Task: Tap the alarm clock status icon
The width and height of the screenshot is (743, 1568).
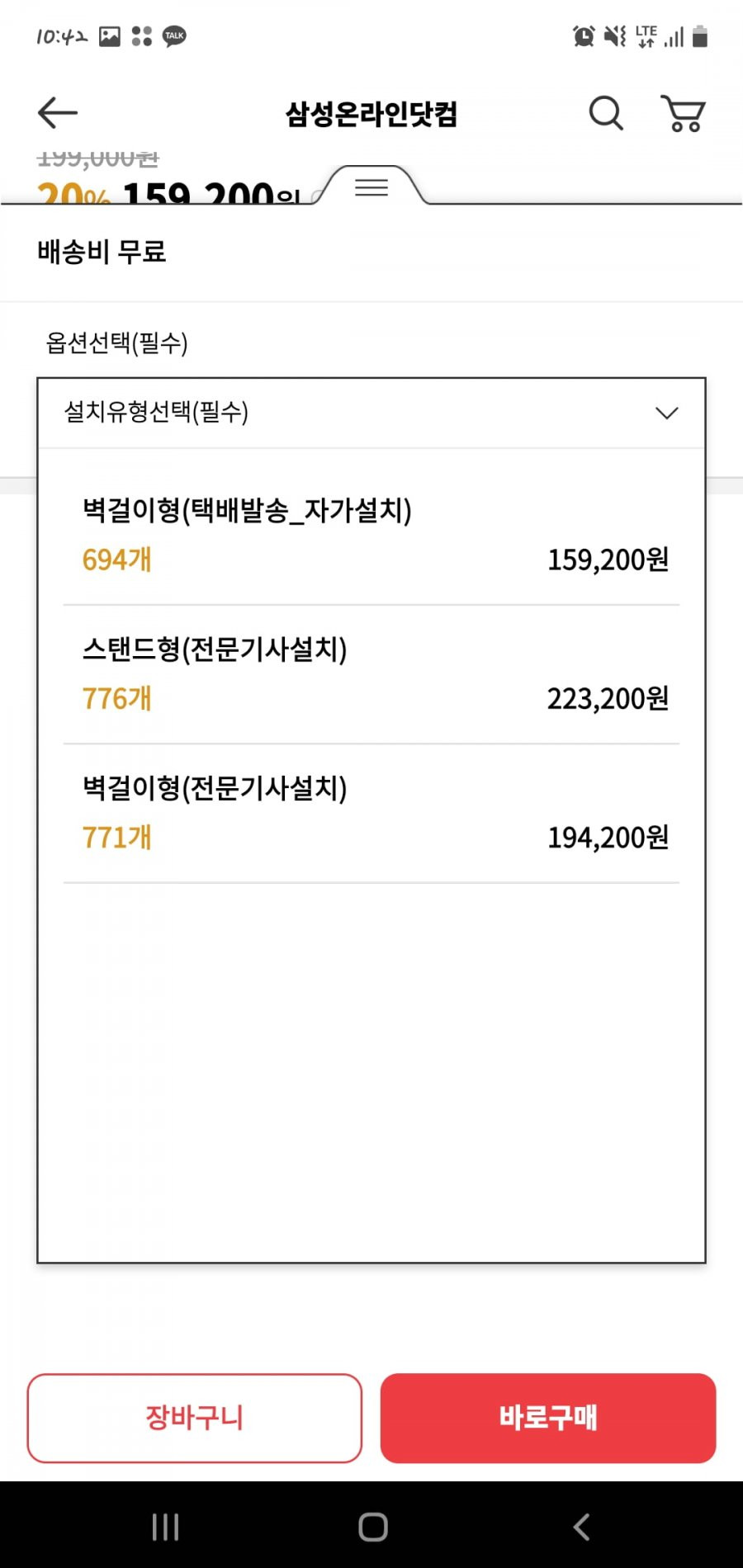Action: [x=584, y=36]
